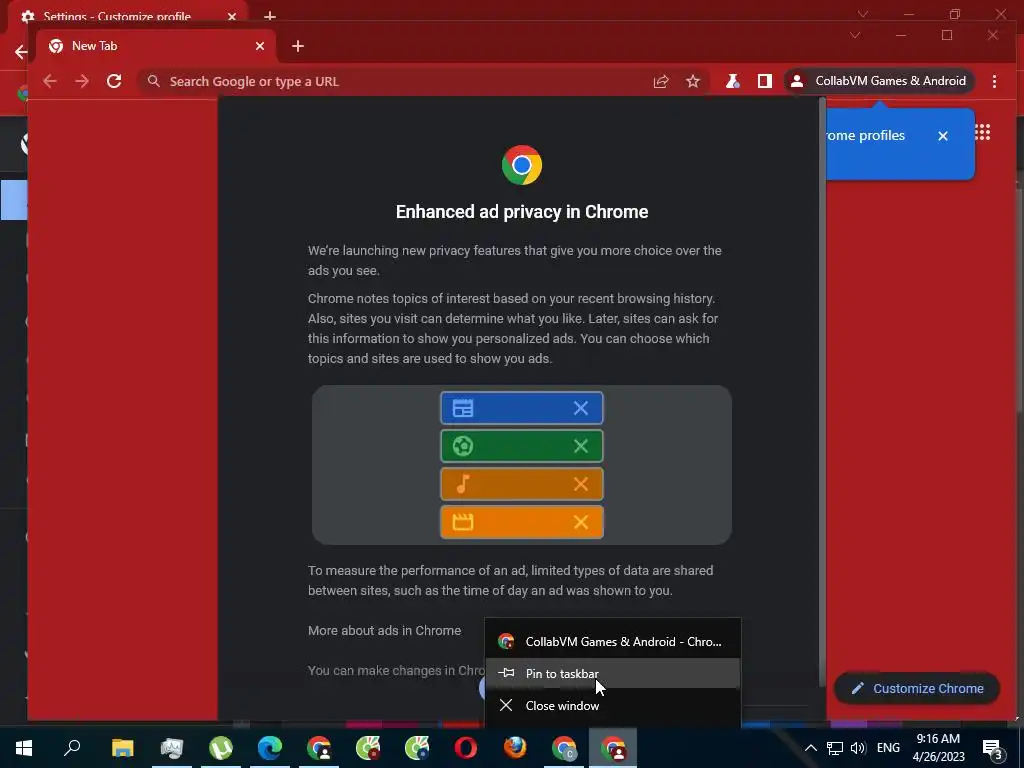Image resolution: width=1024 pixels, height=768 pixels.
Task: Select CollabVM Games & Android - Chro... jump list entry
Action: pos(613,641)
